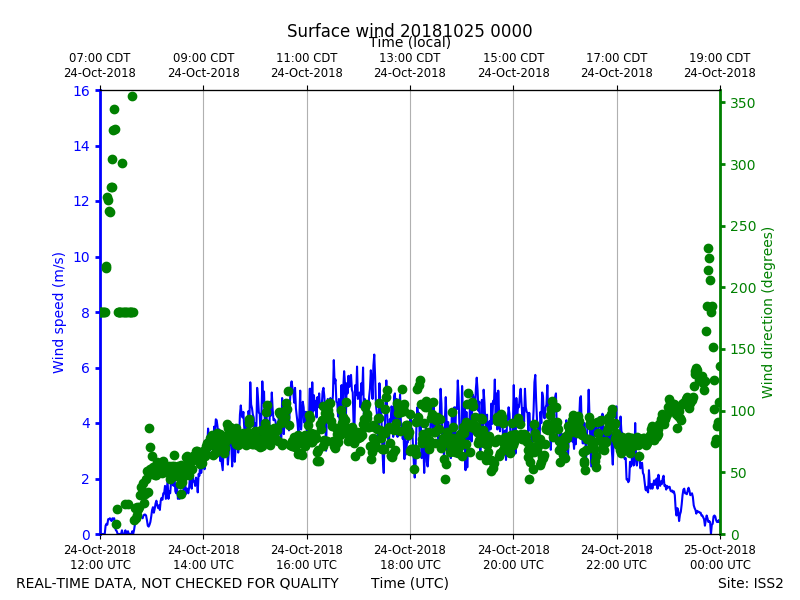Click the 'Time (UTC)' bottom axis label
Viewport: 800px width, 600px height.
coord(410,583)
